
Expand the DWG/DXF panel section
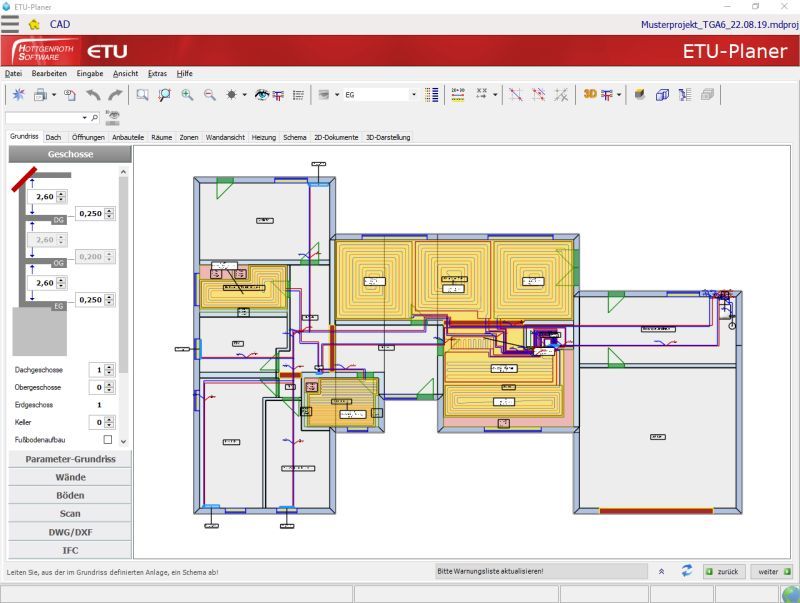click(x=70, y=531)
